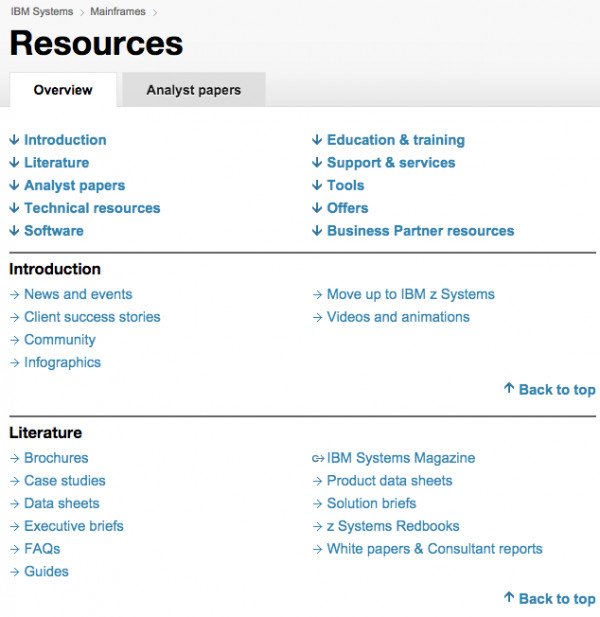Click up arrow icon of Introduction's Back to top

509,388
